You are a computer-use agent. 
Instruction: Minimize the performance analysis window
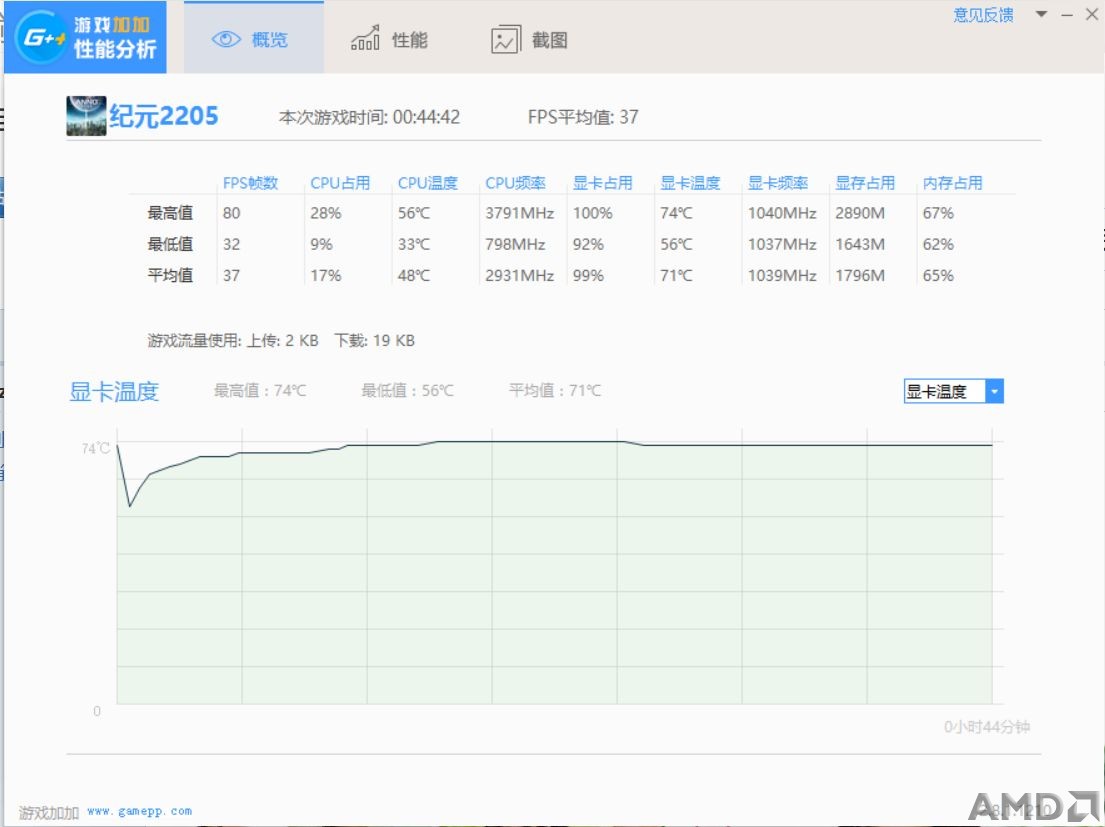(1067, 14)
